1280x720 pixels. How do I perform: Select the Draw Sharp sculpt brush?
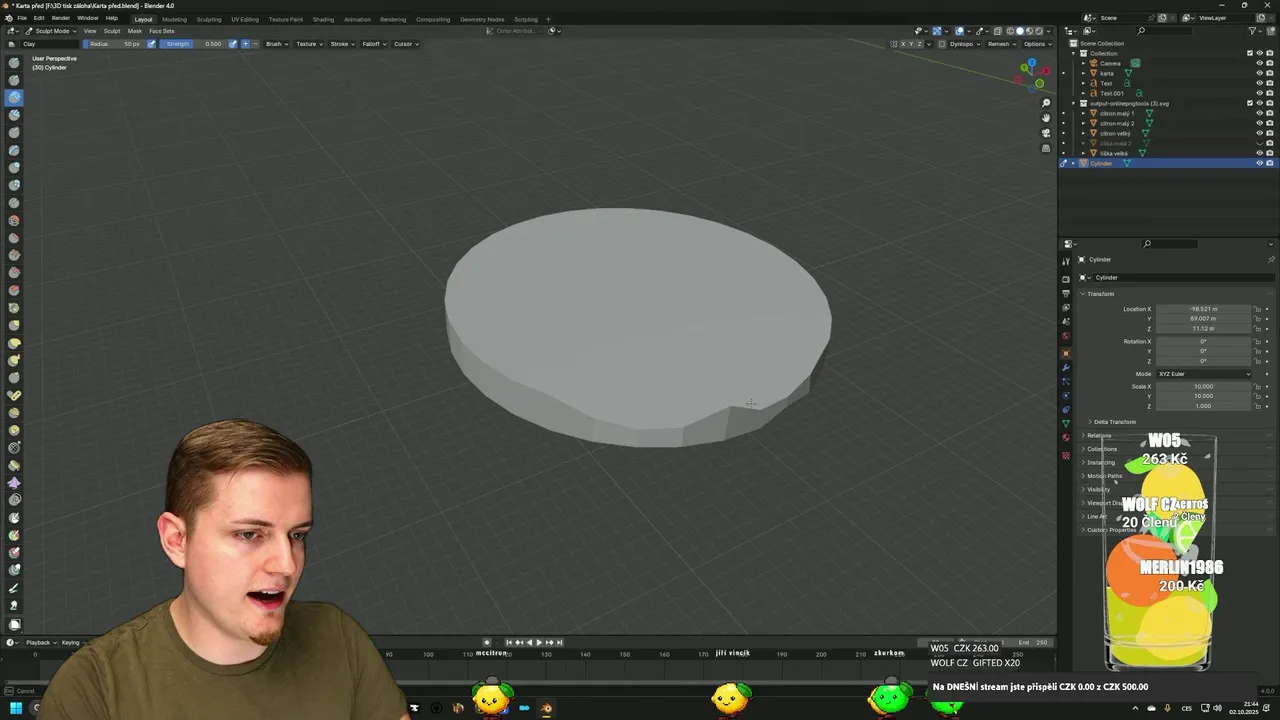(x=14, y=80)
